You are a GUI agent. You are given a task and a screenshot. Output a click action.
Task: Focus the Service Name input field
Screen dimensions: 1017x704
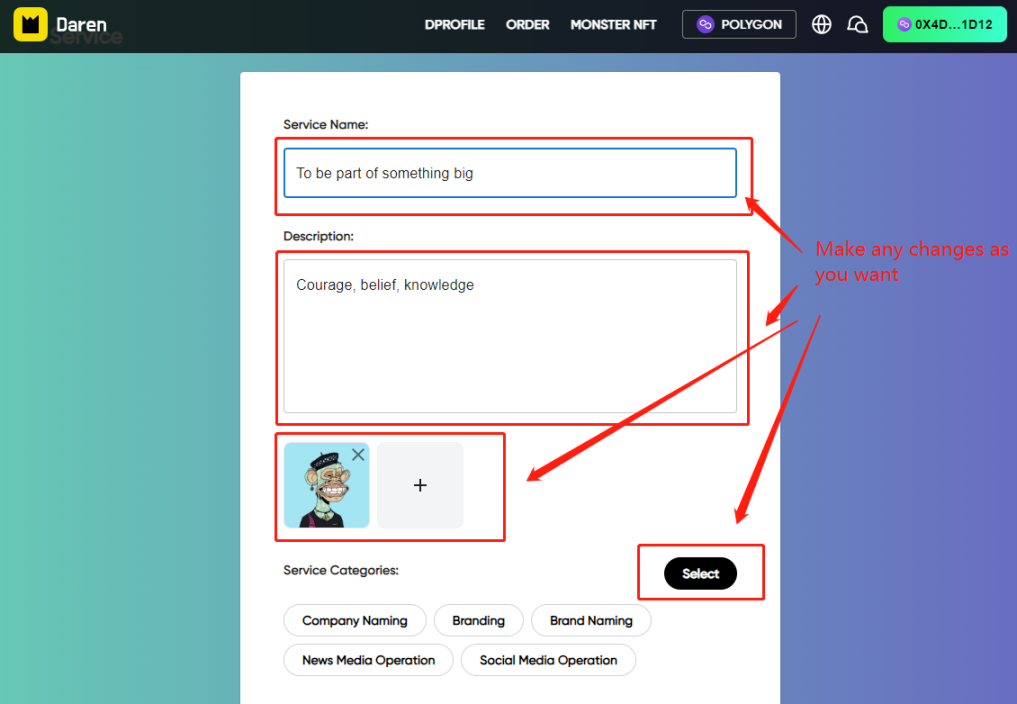tap(510, 173)
